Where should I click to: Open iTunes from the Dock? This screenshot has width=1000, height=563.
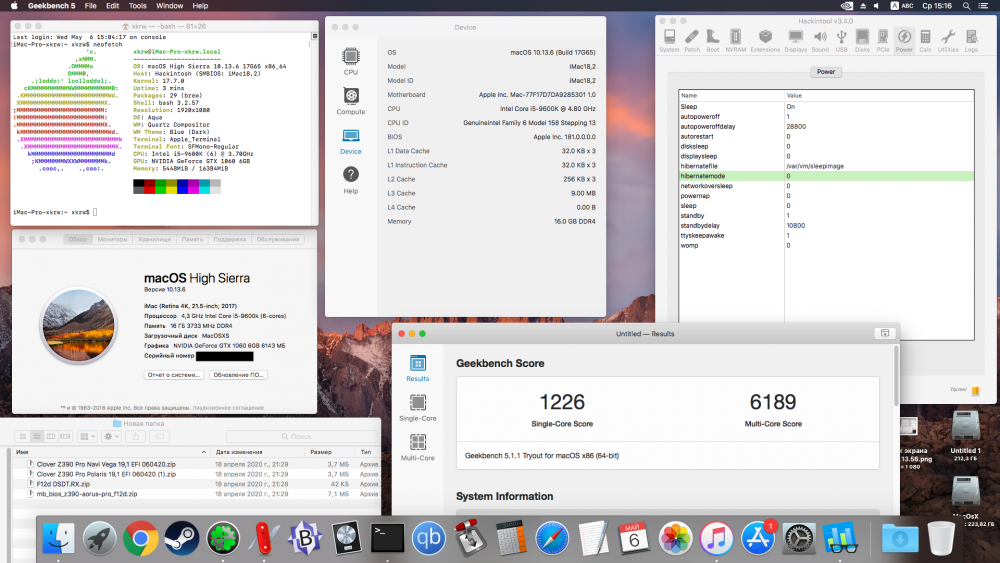click(716, 539)
